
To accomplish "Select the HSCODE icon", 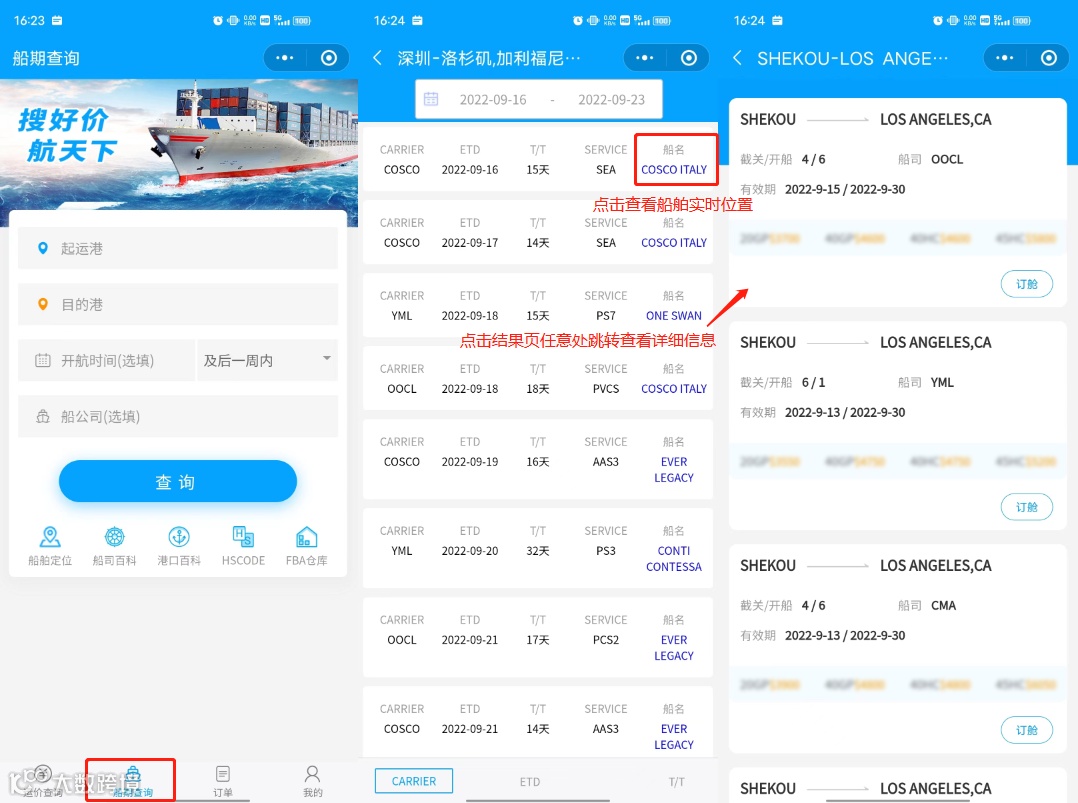I will point(243,544).
